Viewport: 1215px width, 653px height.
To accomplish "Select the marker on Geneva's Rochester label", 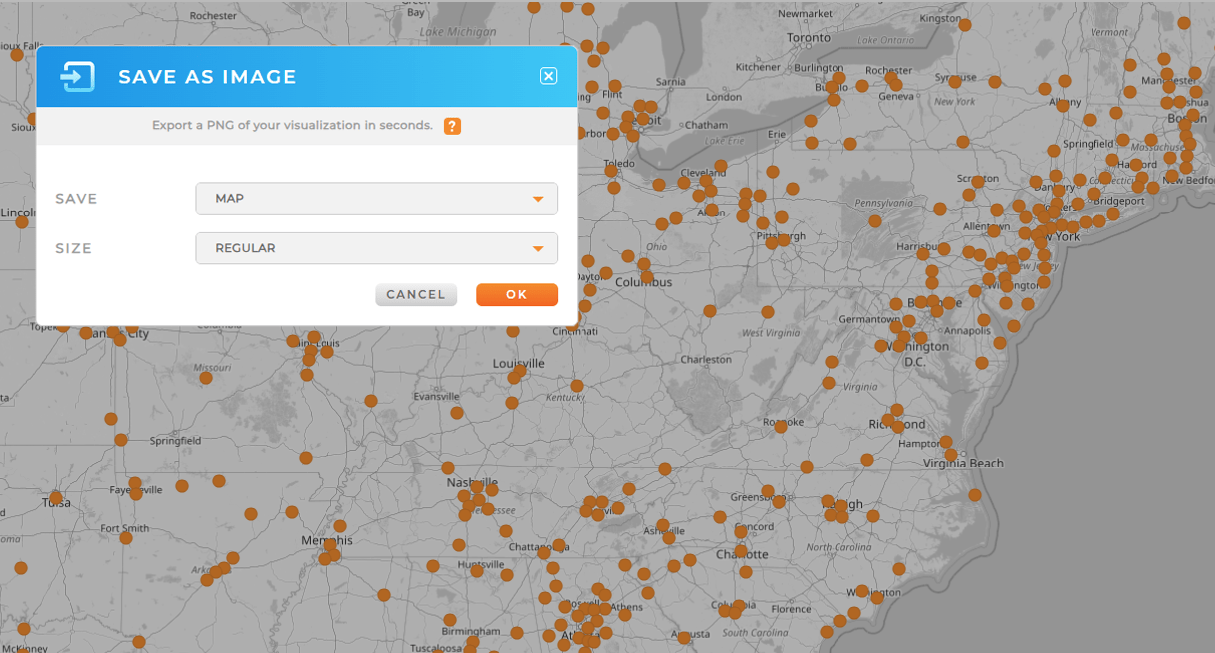I will [892, 76].
